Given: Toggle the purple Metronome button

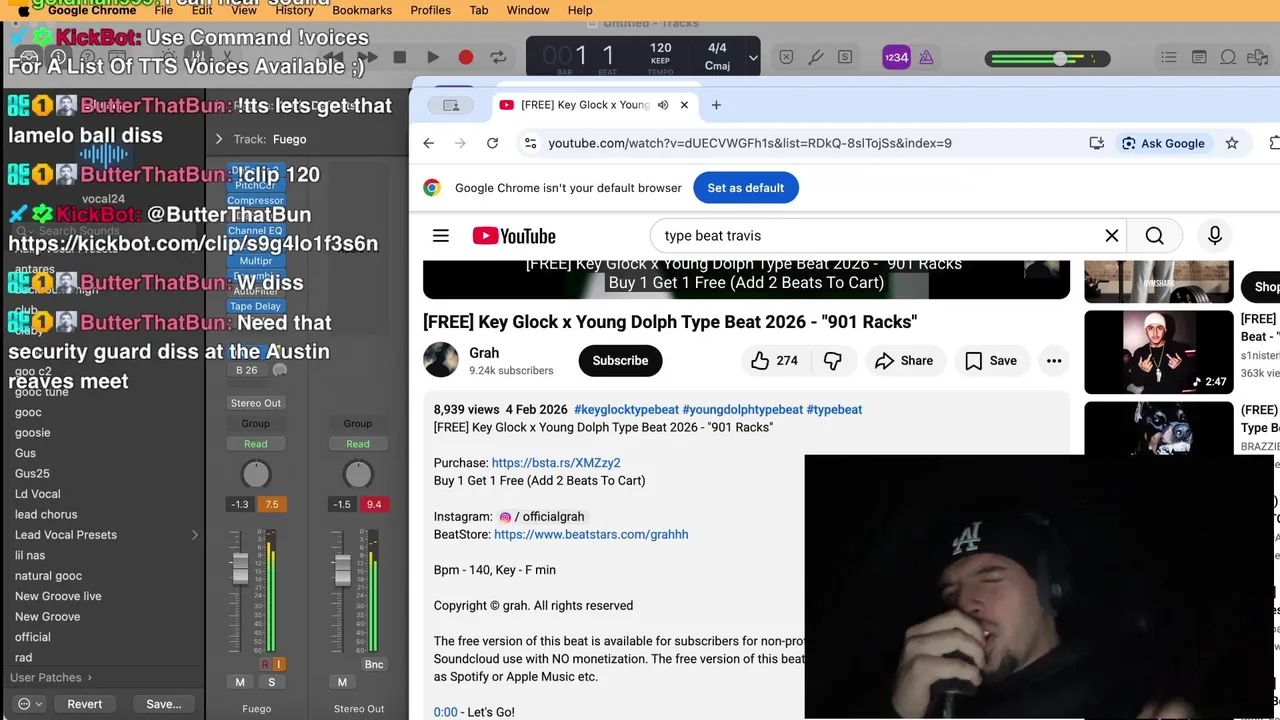Looking at the screenshot, I should tap(926, 58).
